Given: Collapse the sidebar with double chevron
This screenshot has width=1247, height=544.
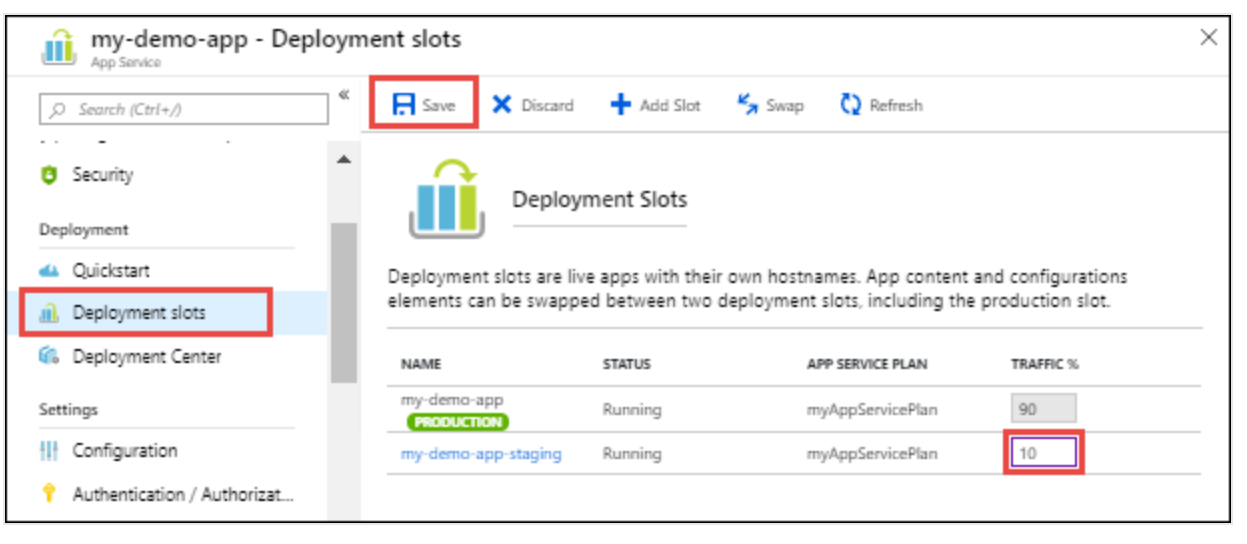Looking at the screenshot, I should [x=343, y=95].
